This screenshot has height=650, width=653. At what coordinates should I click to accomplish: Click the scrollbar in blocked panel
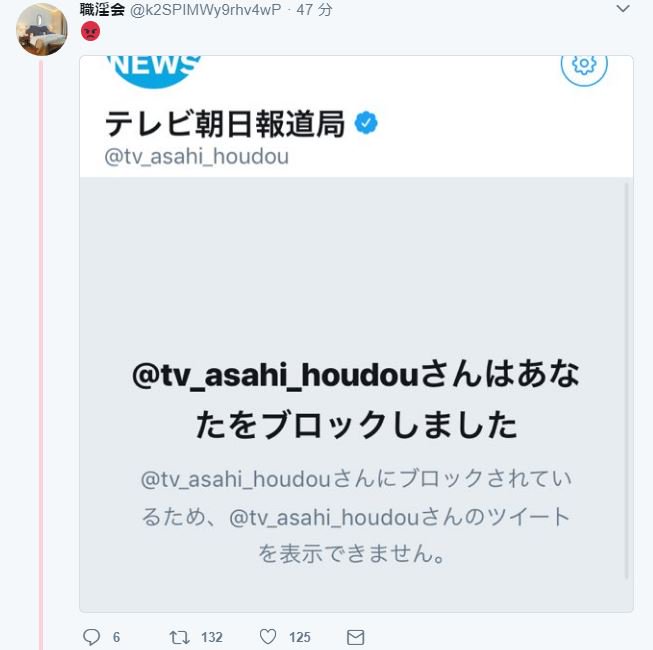click(627, 380)
